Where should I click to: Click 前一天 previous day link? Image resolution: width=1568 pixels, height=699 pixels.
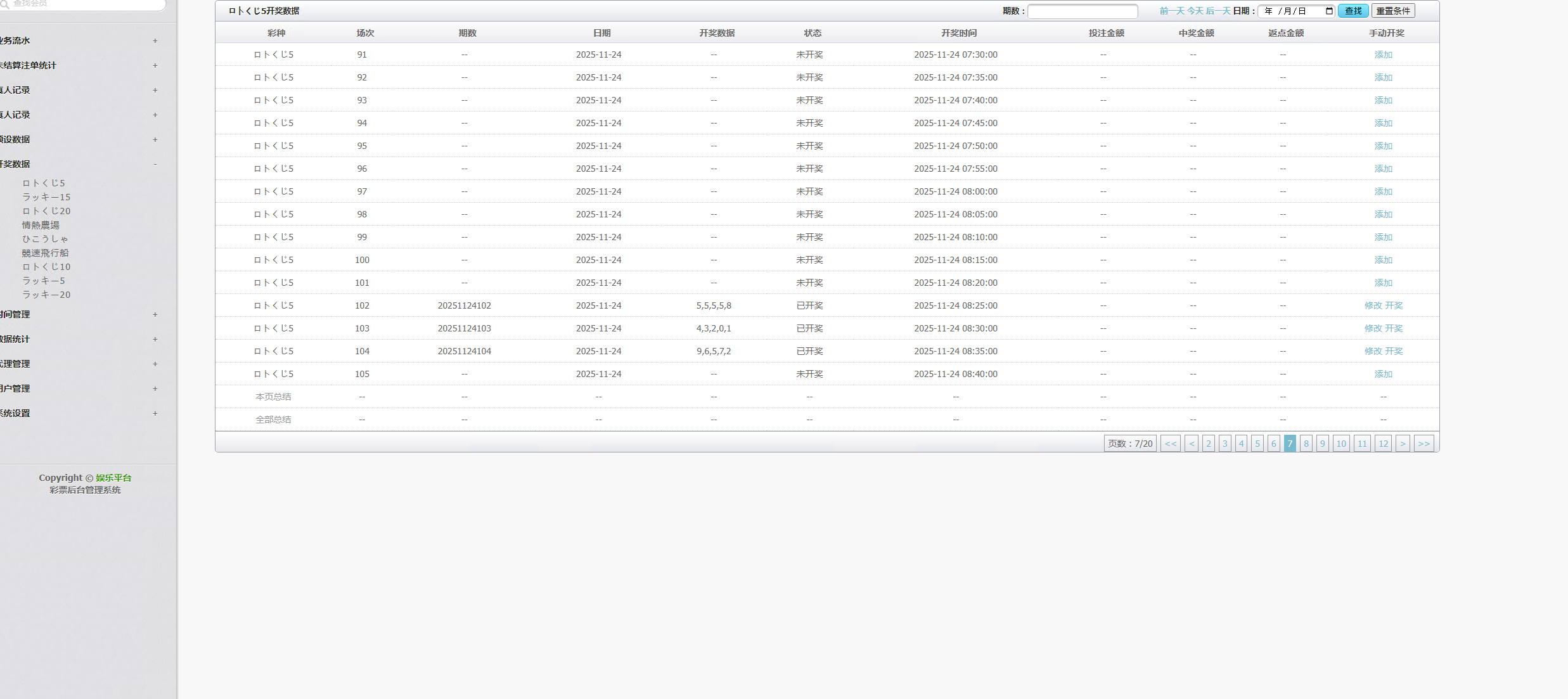click(1171, 11)
